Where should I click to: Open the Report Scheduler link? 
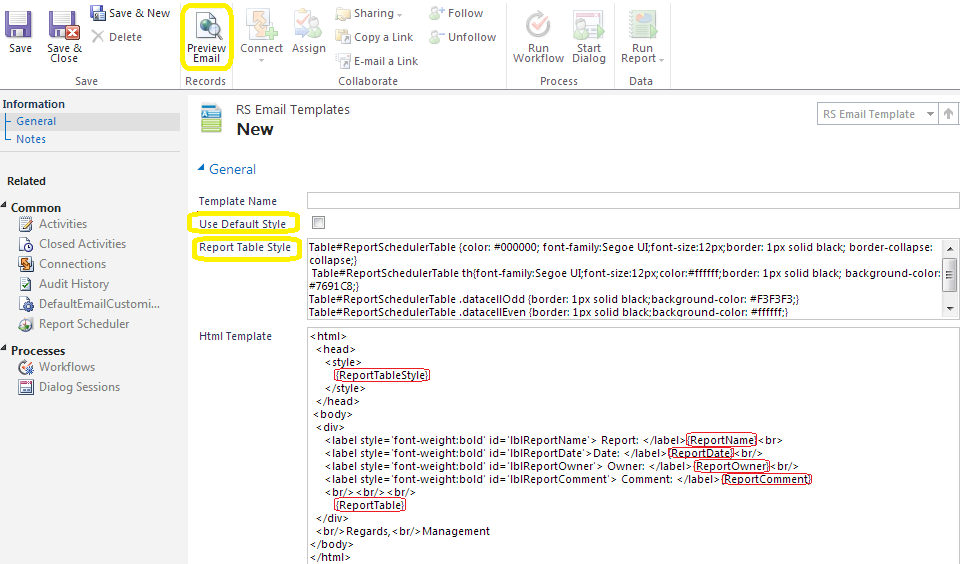(x=84, y=324)
